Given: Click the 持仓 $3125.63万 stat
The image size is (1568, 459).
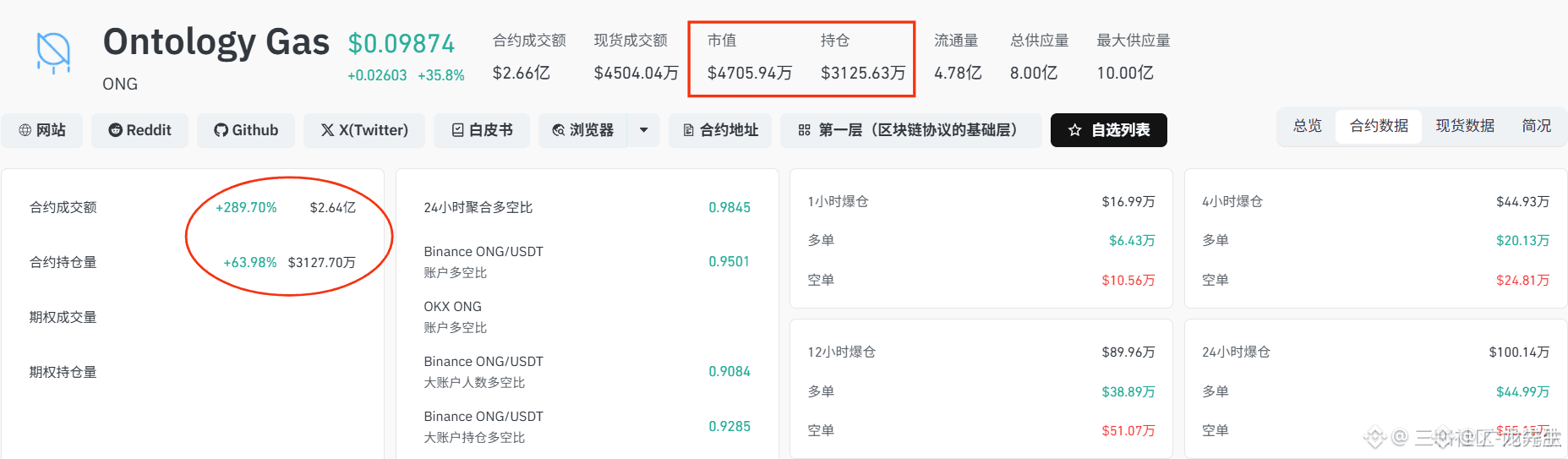Looking at the screenshot, I should point(863,57).
